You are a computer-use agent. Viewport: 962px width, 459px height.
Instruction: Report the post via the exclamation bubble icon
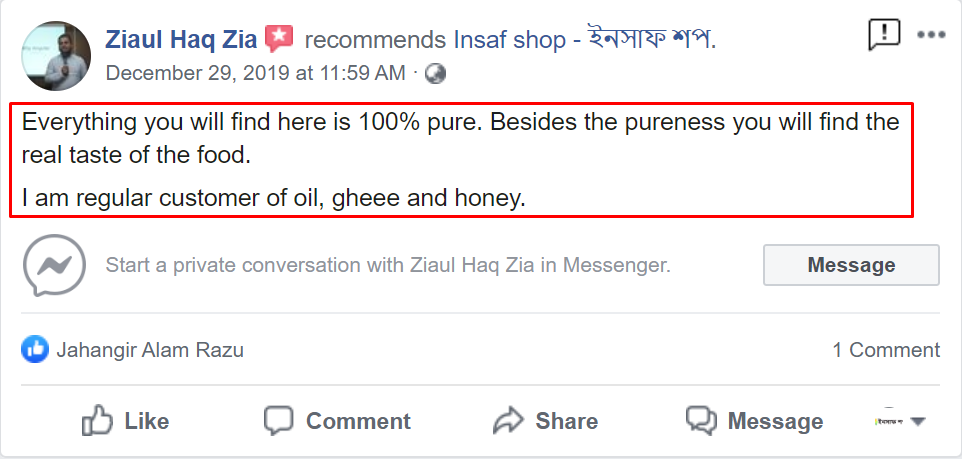tap(884, 34)
